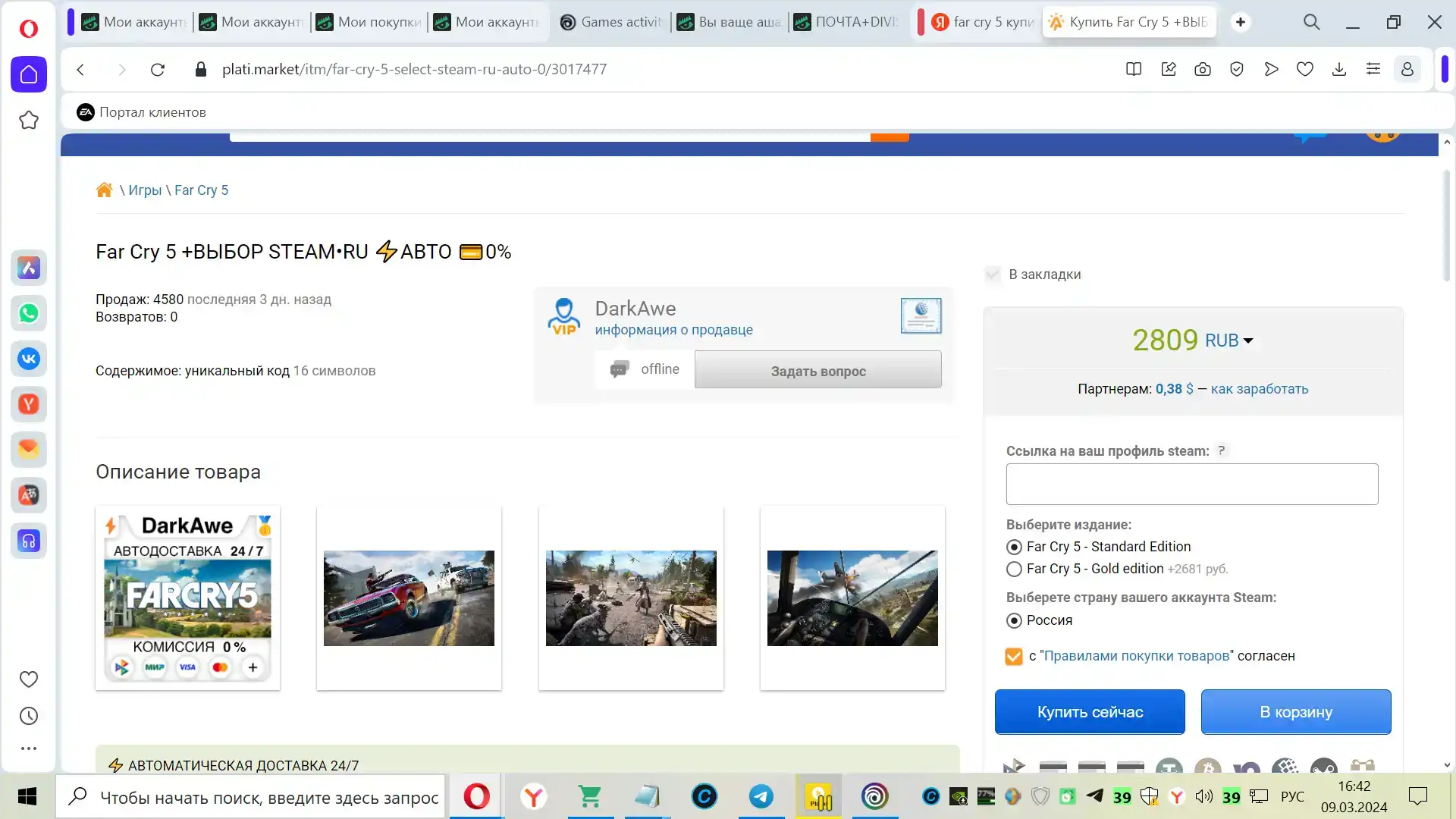The image size is (1456, 819).
Task: Open WhatsApp in the sidebar
Action: 29,313
